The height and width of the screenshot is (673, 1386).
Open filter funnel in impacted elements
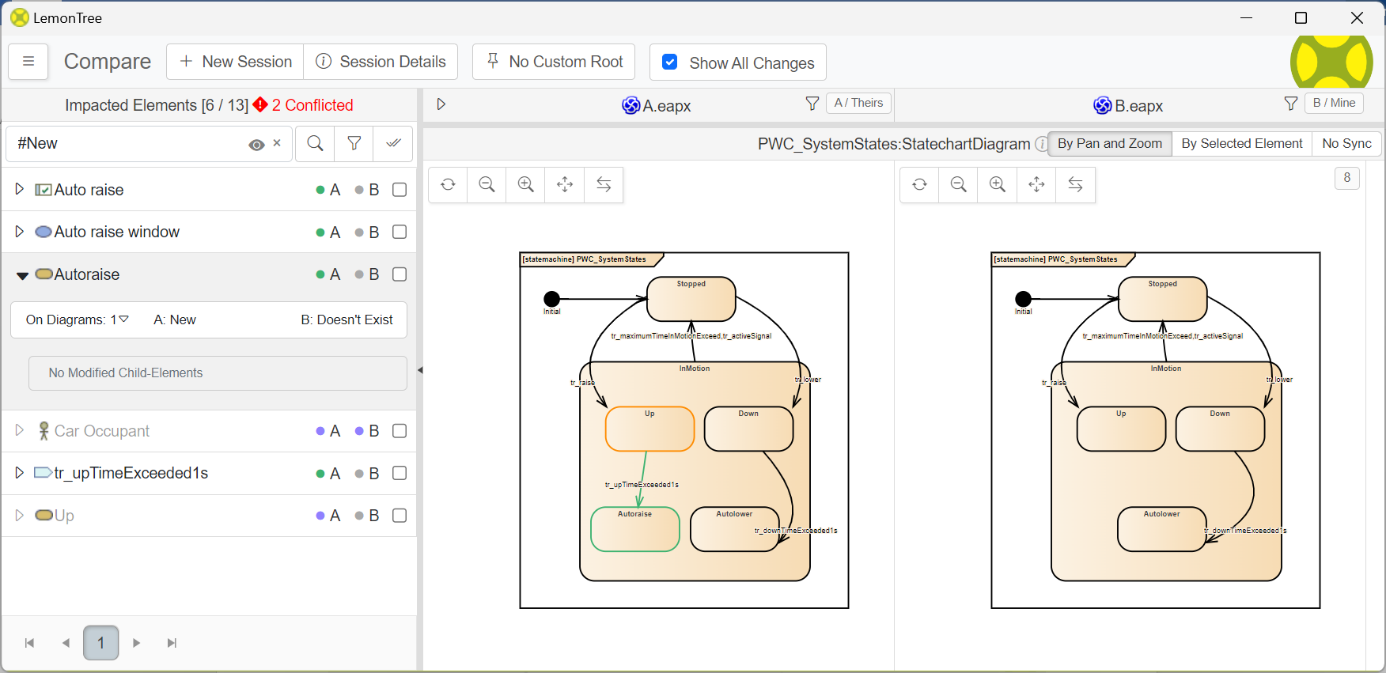click(x=354, y=144)
